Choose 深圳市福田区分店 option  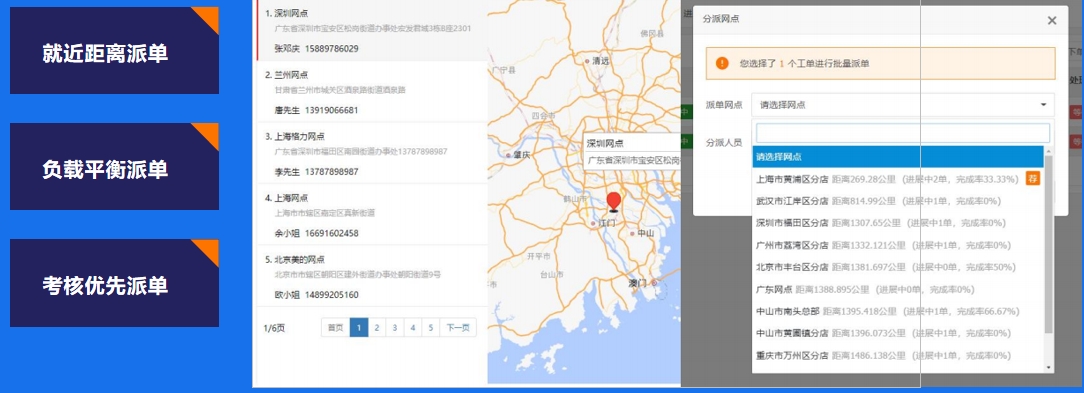coord(898,223)
